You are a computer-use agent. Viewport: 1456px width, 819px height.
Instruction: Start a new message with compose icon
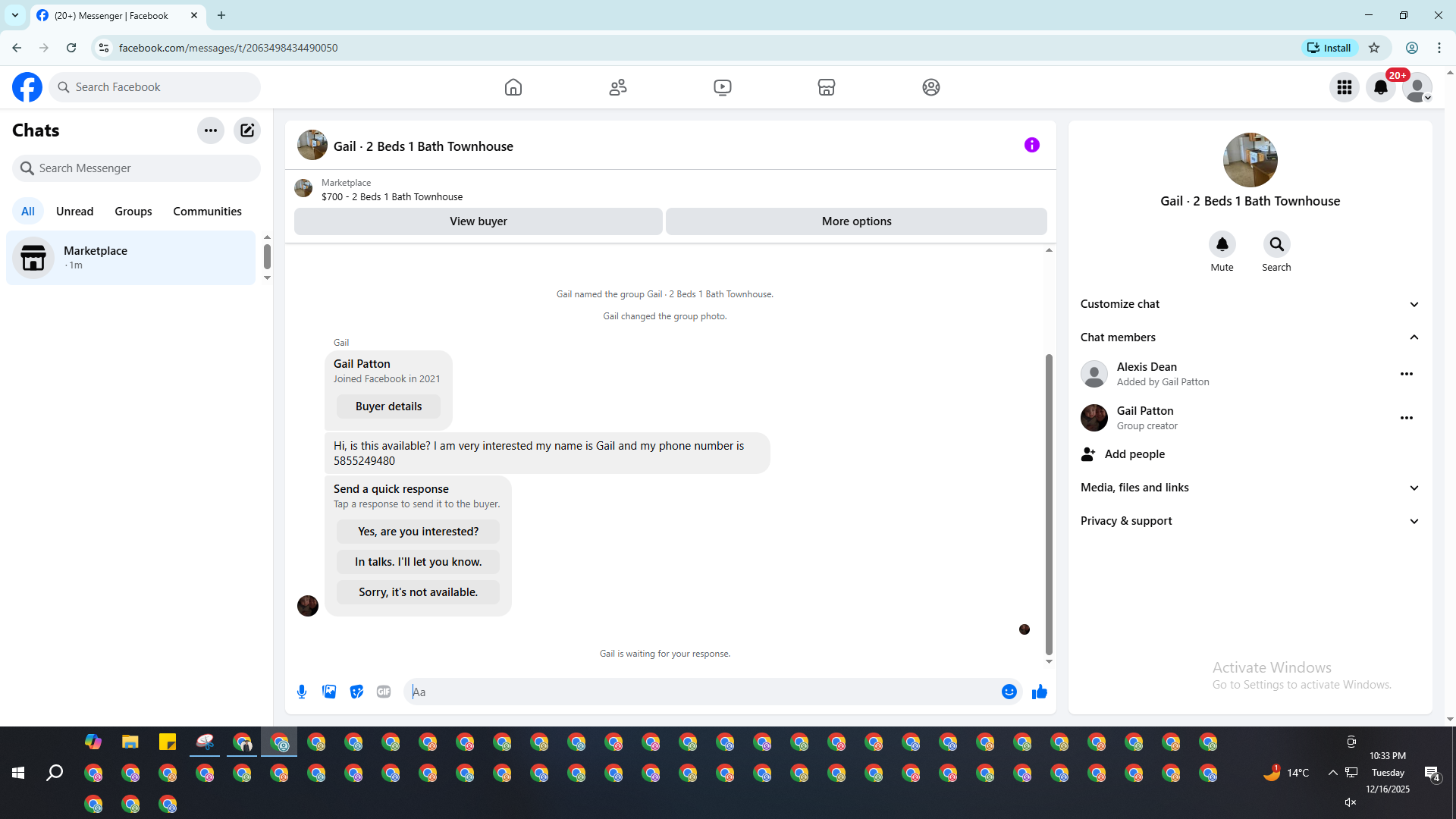[247, 130]
